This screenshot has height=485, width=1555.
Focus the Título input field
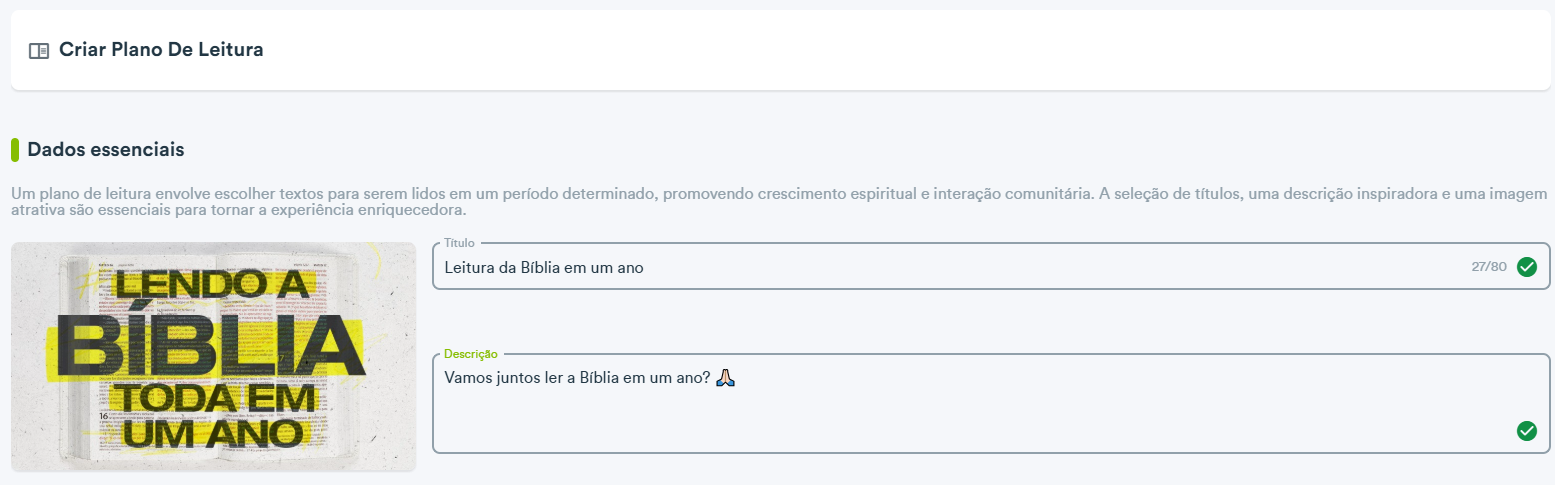pyautogui.click(x=991, y=267)
